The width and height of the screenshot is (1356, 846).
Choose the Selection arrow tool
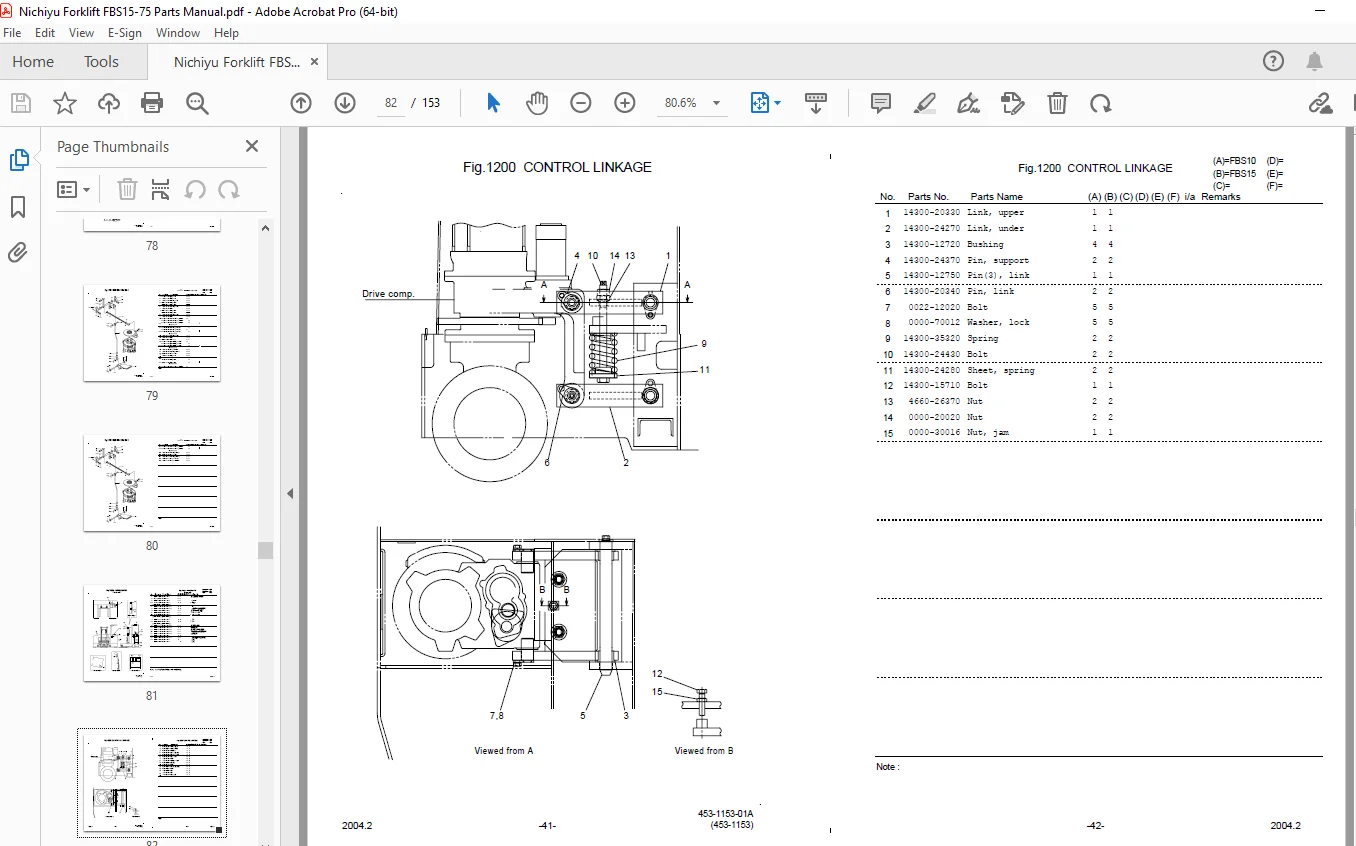493,103
